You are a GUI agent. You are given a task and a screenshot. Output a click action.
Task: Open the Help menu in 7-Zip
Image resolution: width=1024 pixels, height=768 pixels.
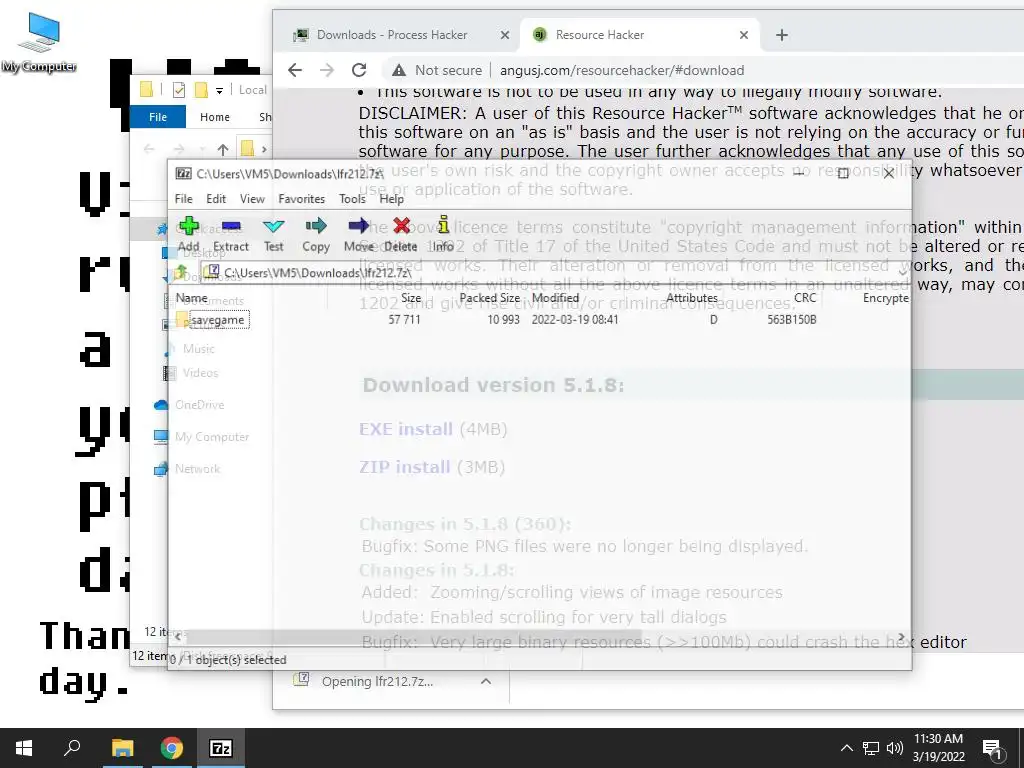(392, 199)
